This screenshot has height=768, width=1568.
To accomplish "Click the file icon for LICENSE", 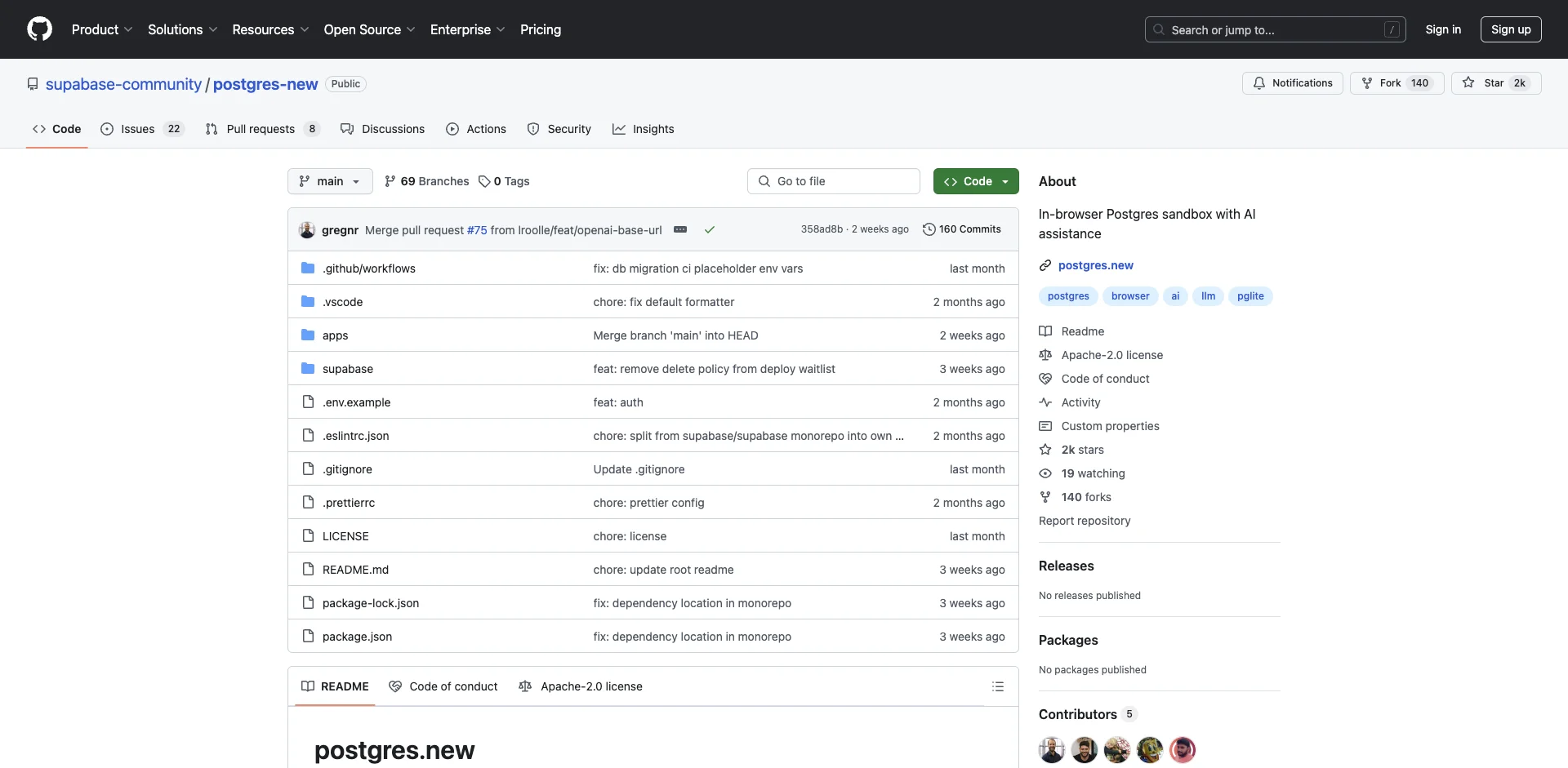I will [308, 536].
